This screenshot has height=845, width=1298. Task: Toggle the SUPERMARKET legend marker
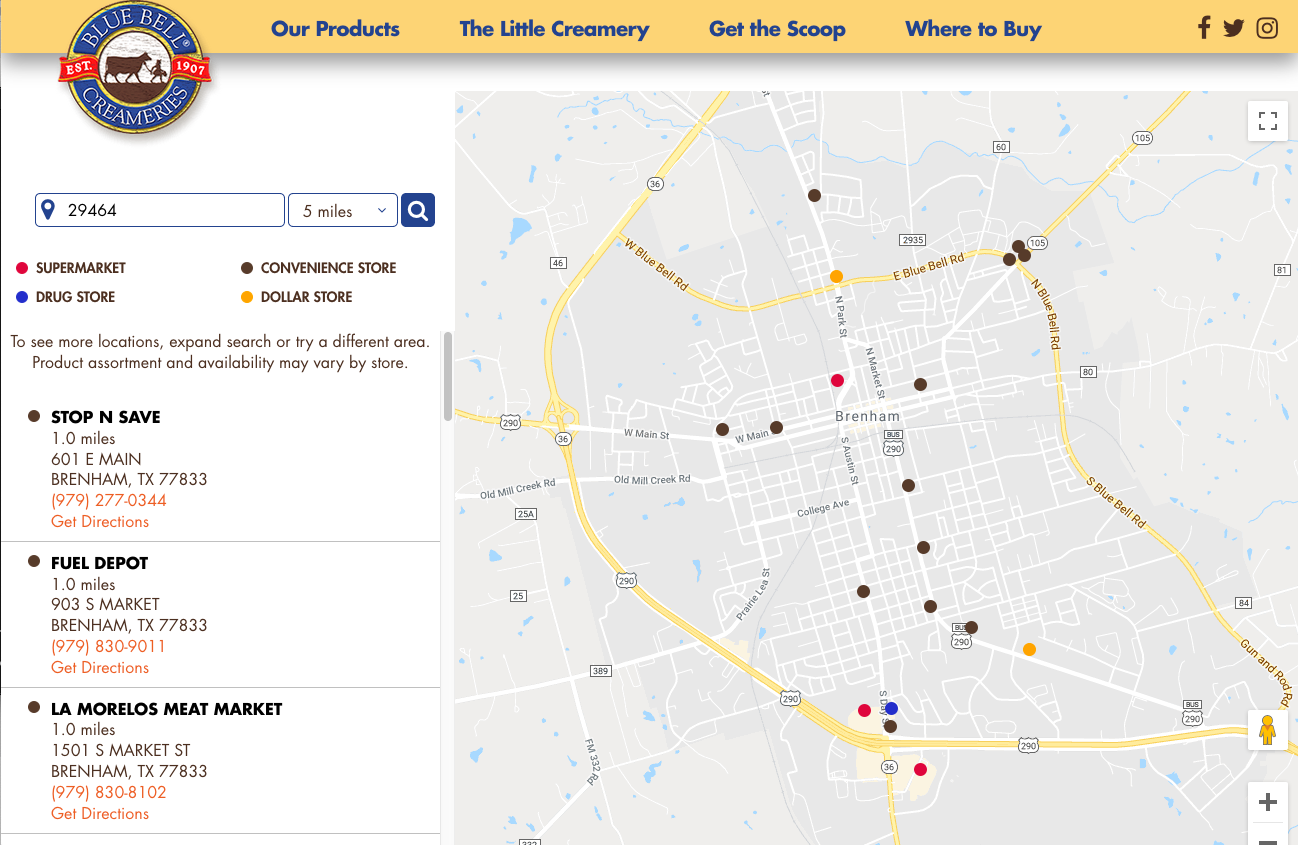click(21, 267)
